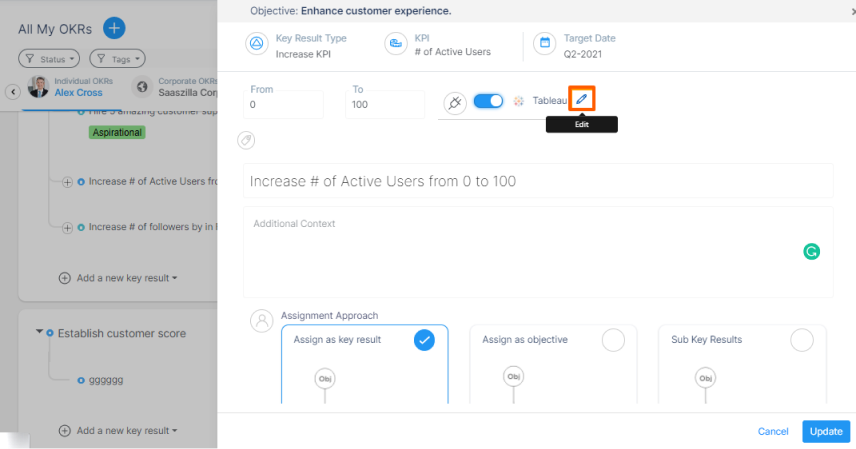Click into the Additional Context text area
This screenshot has width=856, height=449.
pyautogui.click(x=538, y=252)
